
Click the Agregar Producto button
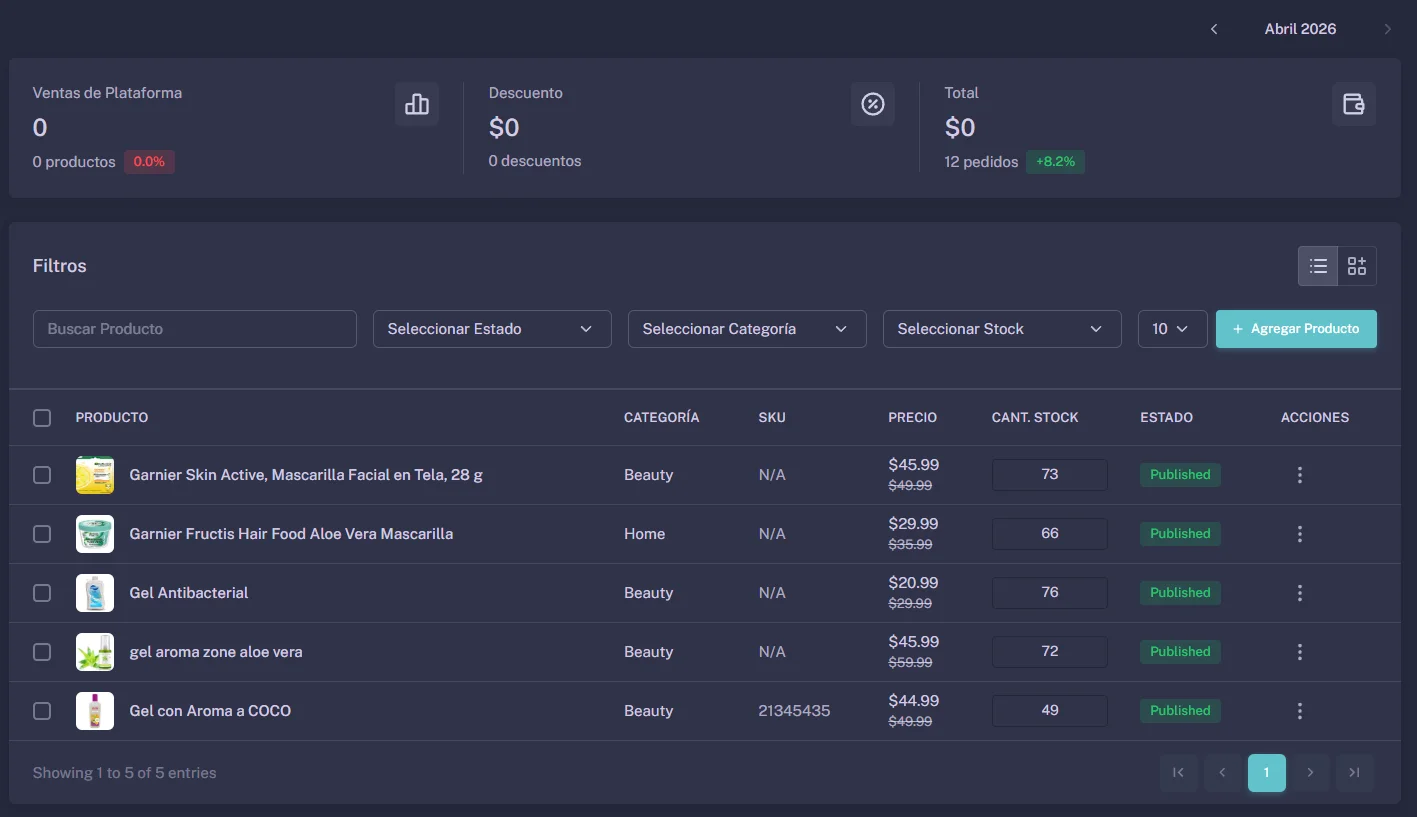(x=1296, y=329)
